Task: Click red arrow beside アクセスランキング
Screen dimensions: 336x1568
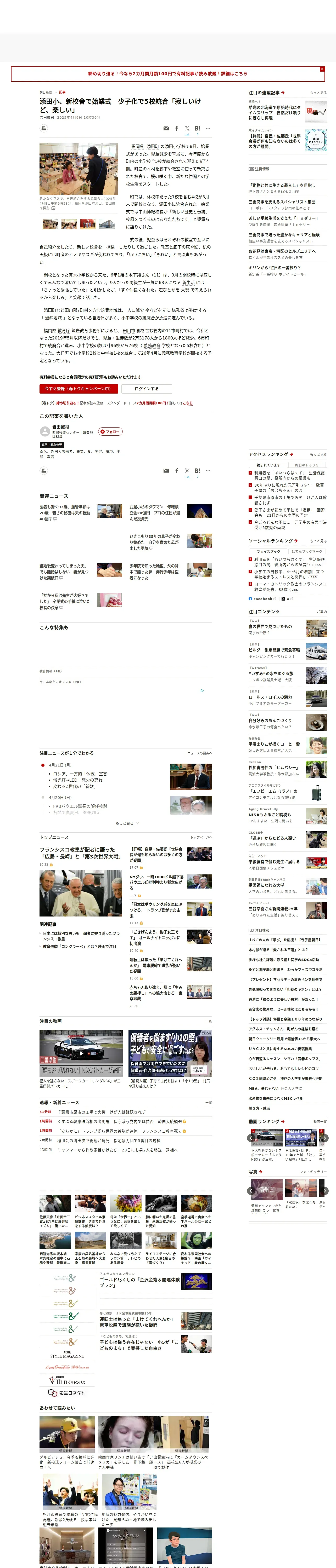Action: click(292, 455)
